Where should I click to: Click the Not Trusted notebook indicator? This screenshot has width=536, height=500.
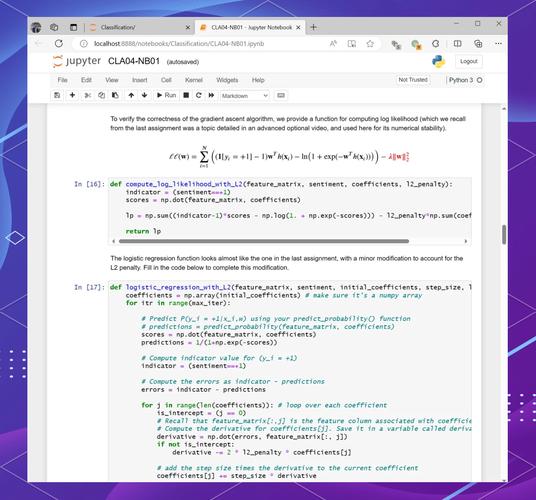(413, 80)
